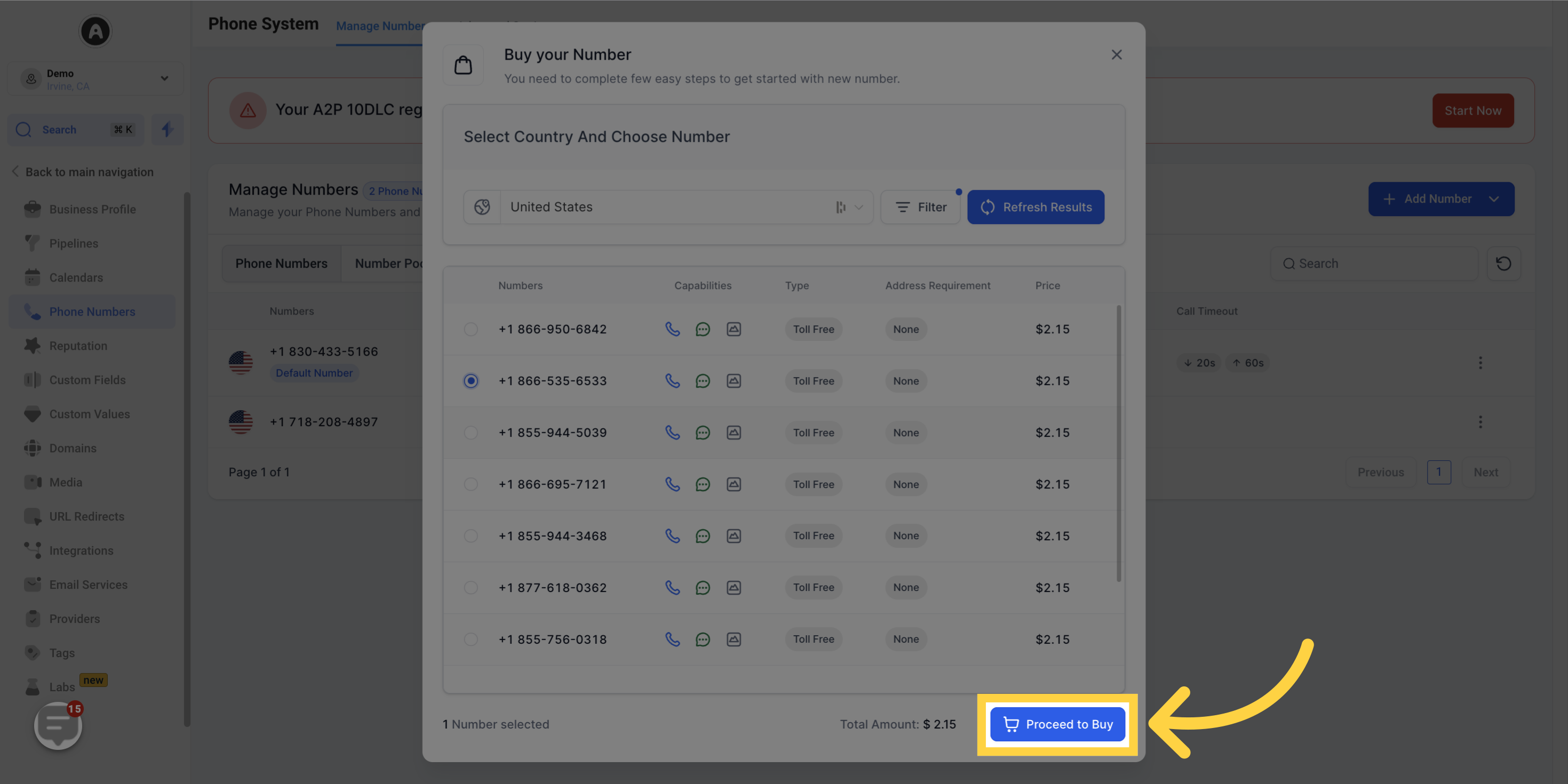The width and height of the screenshot is (1568, 784).
Task: Click Start Now button in A2P banner
Action: (x=1473, y=111)
